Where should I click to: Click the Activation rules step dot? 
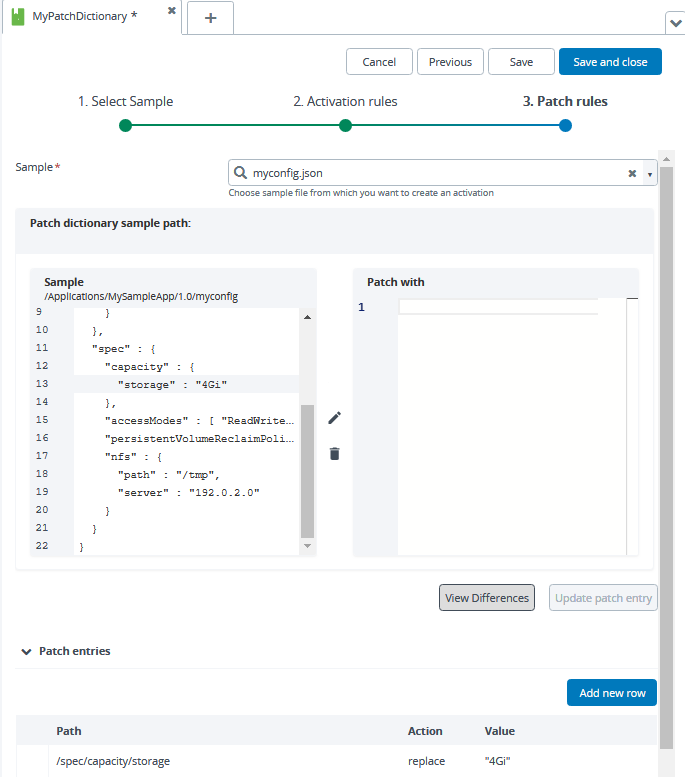tap(345, 125)
